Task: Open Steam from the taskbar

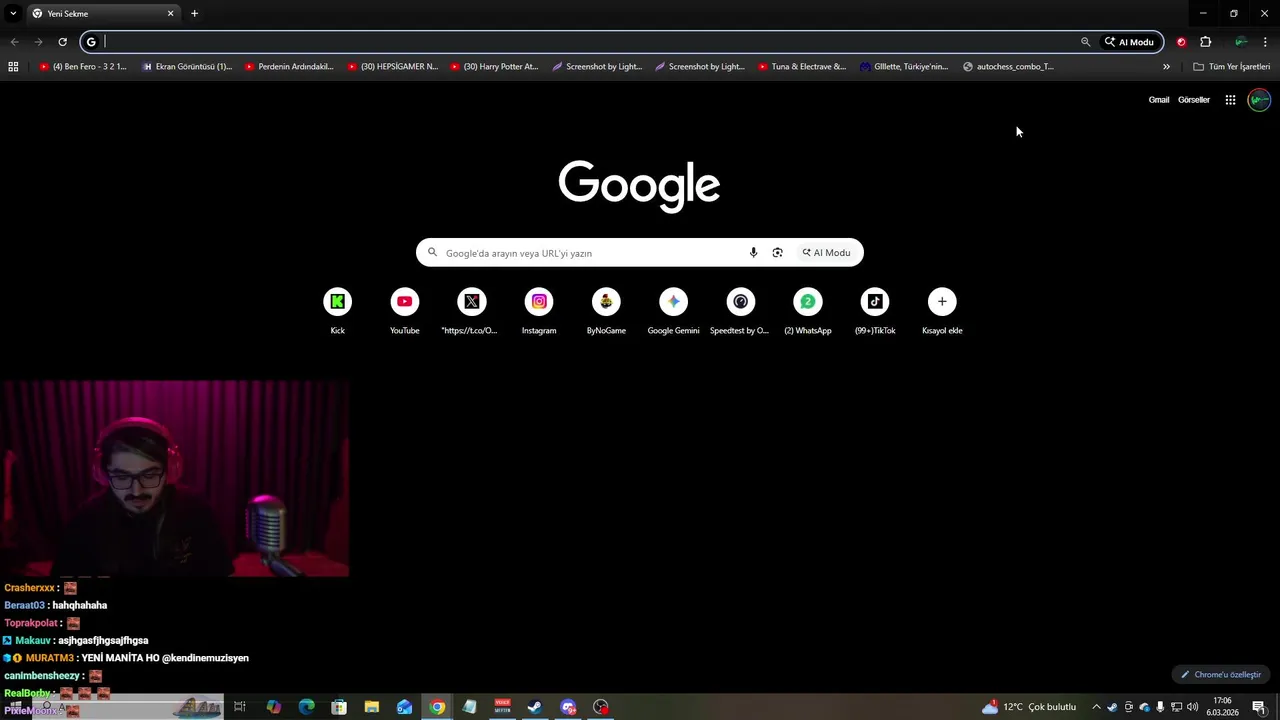Action: coord(535,707)
